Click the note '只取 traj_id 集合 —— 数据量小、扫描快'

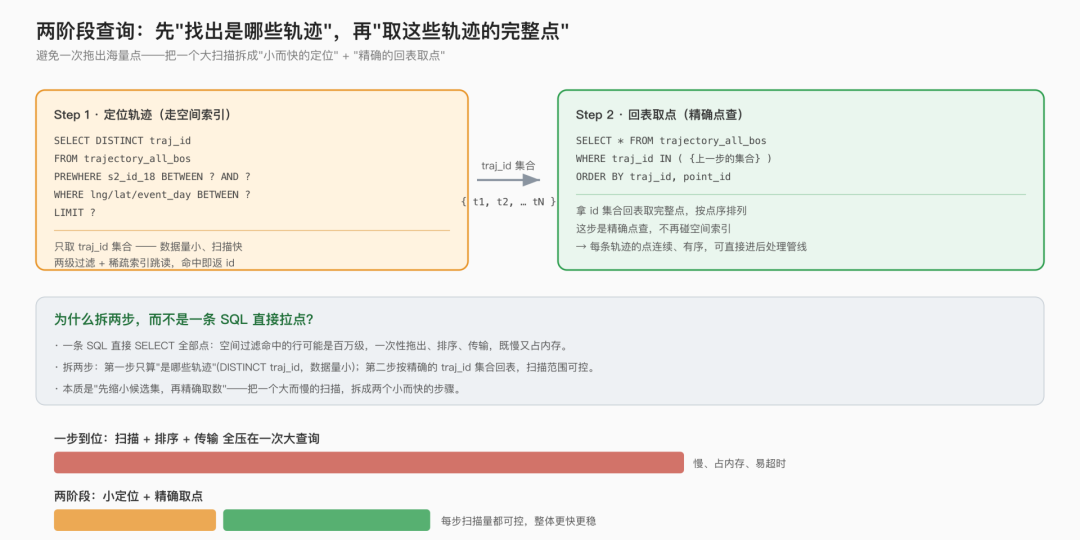pyautogui.click(x=148, y=246)
